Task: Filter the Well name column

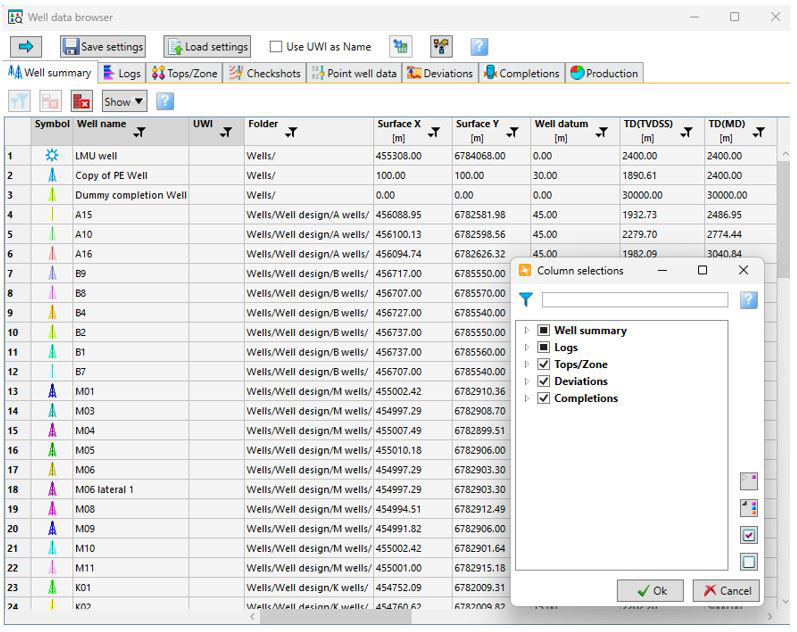Action: [x=139, y=133]
